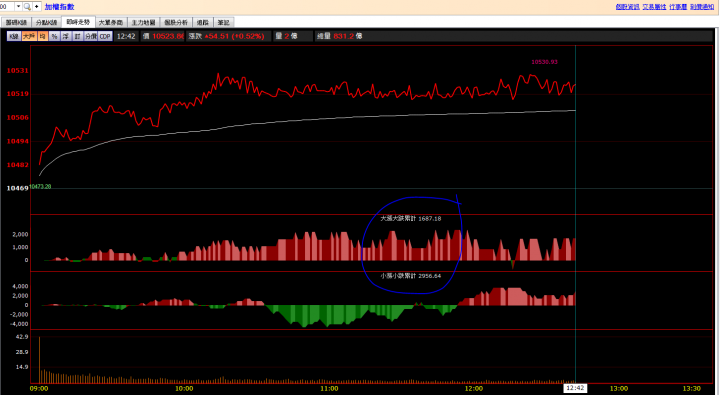Screen dimensions: 720x395
Task: Click the stock code input field
Action: pyautogui.click(x=7, y=6)
